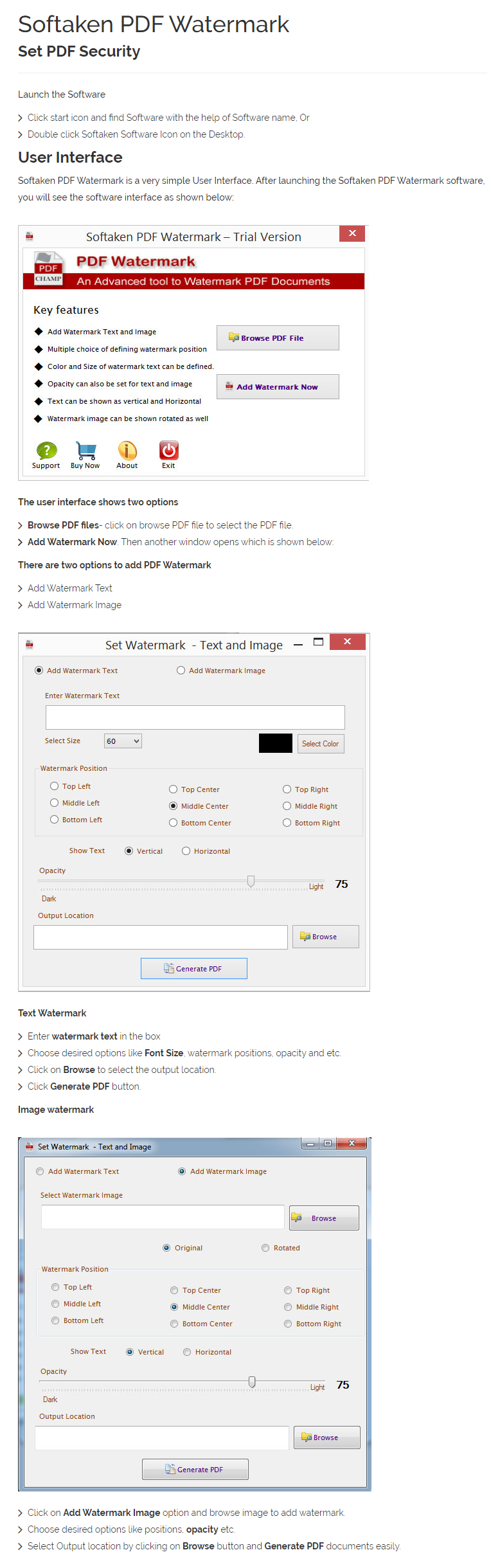The height and width of the screenshot is (1568, 491).
Task: Click the red Exit power icon
Action: [168, 450]
